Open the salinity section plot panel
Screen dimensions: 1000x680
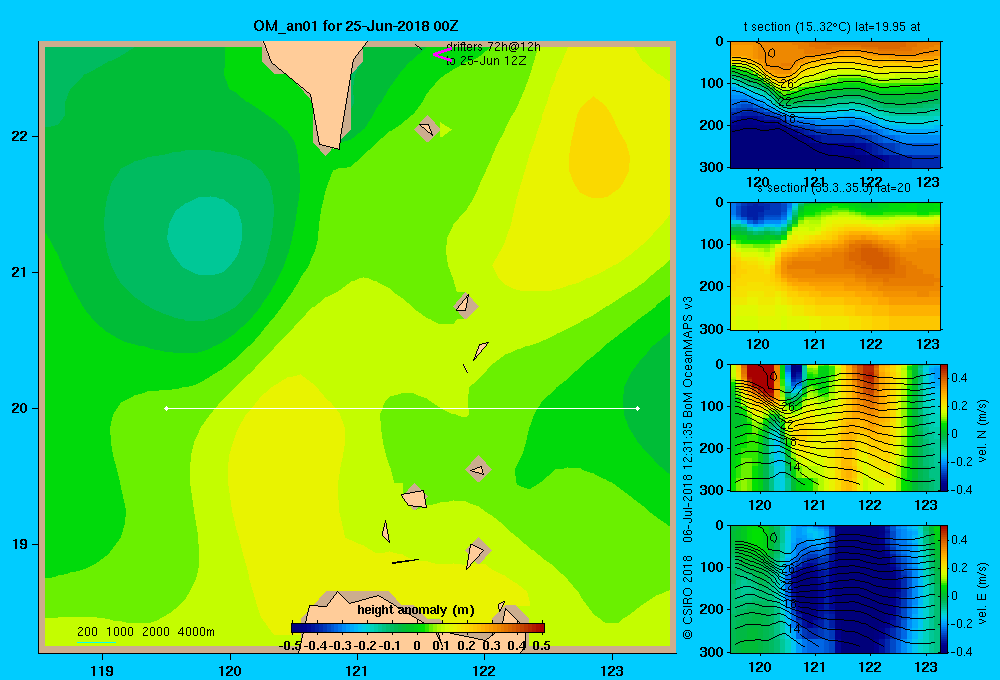pyautogui.click(x=835, y=265)
